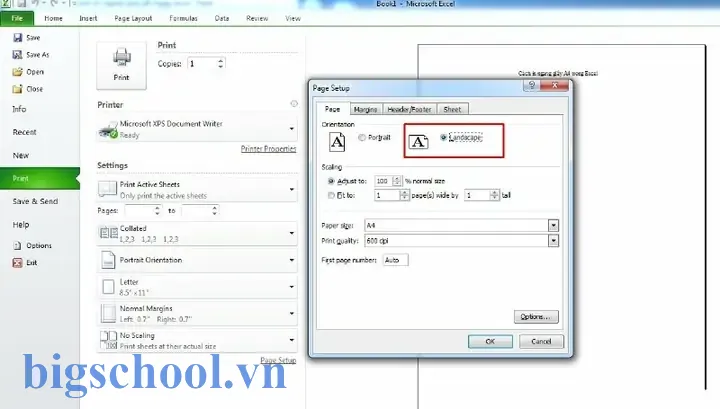Click the Options icon in sidebar
The image size is (720, 409).
17,246
